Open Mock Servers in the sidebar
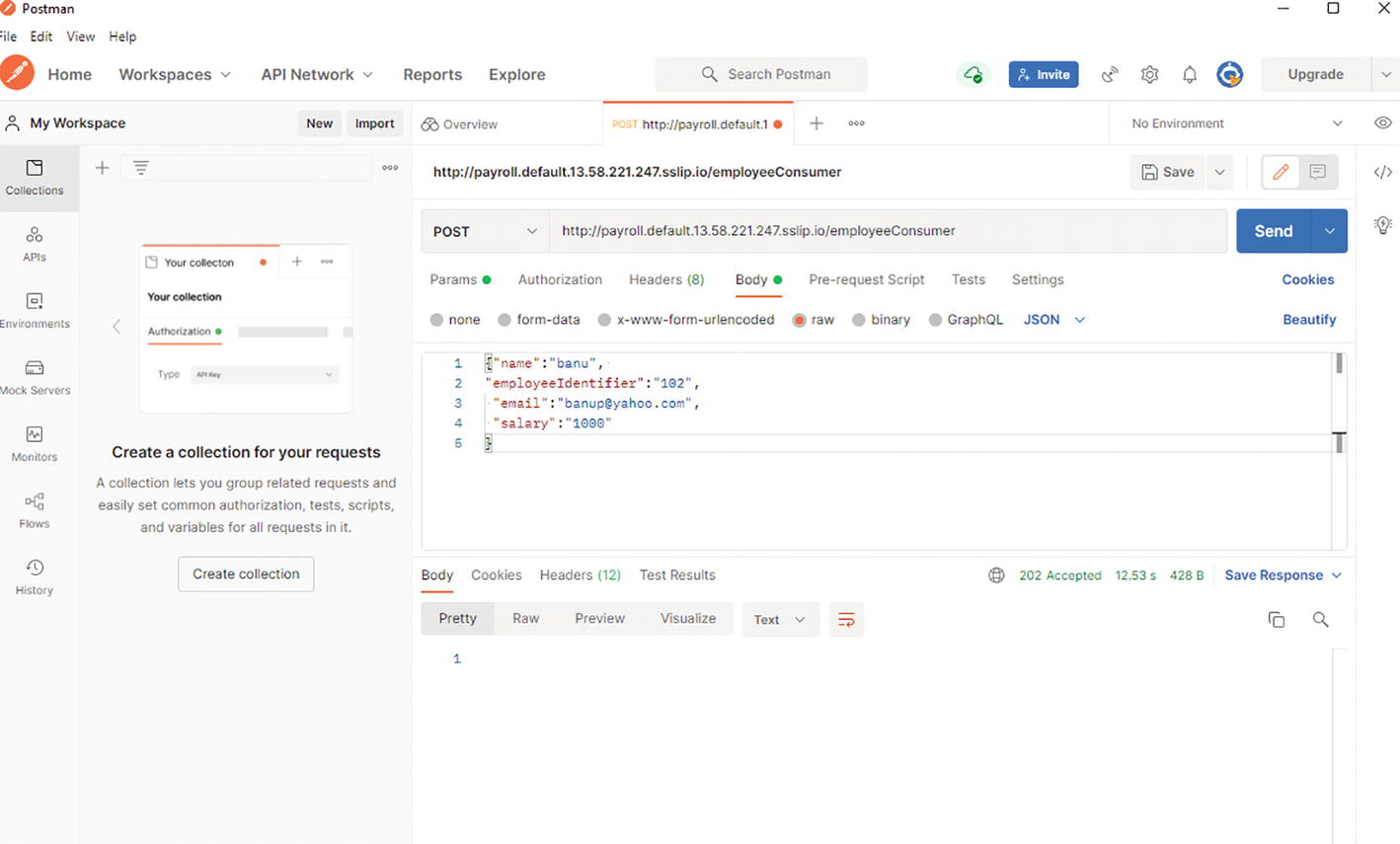Image resolution: width=1400 pixels, height=844 pixels. coord(35,377)
